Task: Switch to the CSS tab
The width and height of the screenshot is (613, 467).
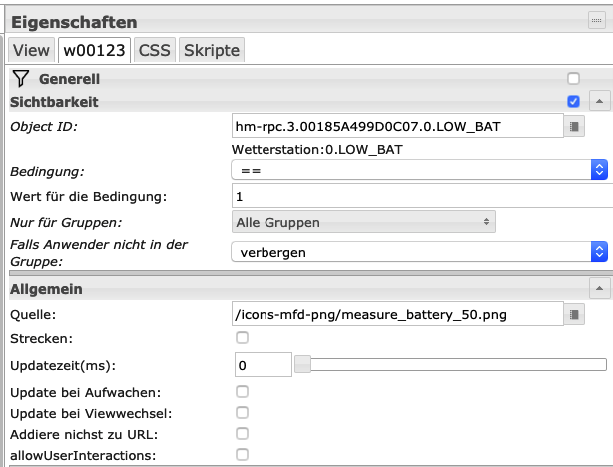Action: point(155,50)
